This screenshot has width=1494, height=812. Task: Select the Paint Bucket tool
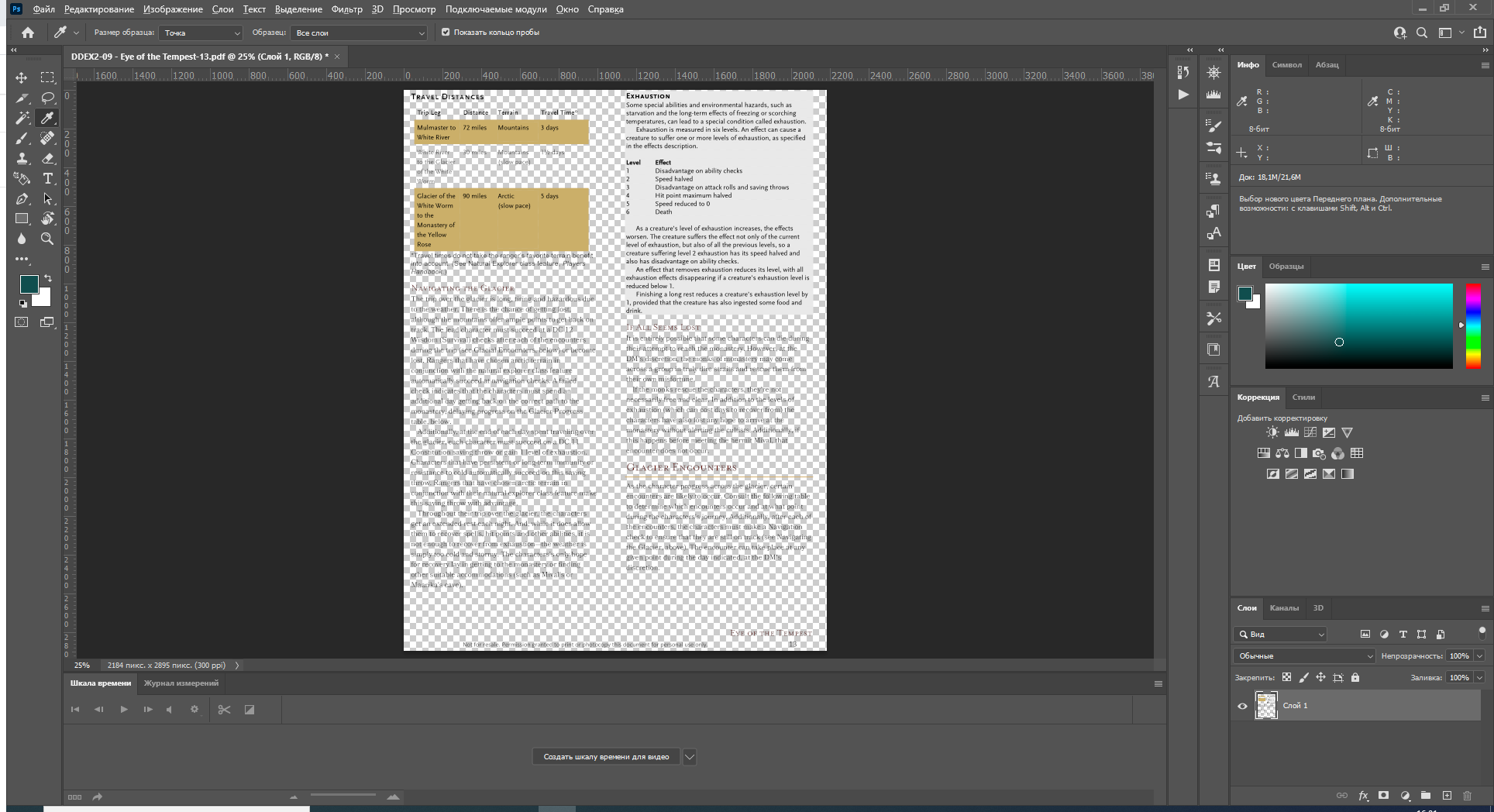(22, 178)
